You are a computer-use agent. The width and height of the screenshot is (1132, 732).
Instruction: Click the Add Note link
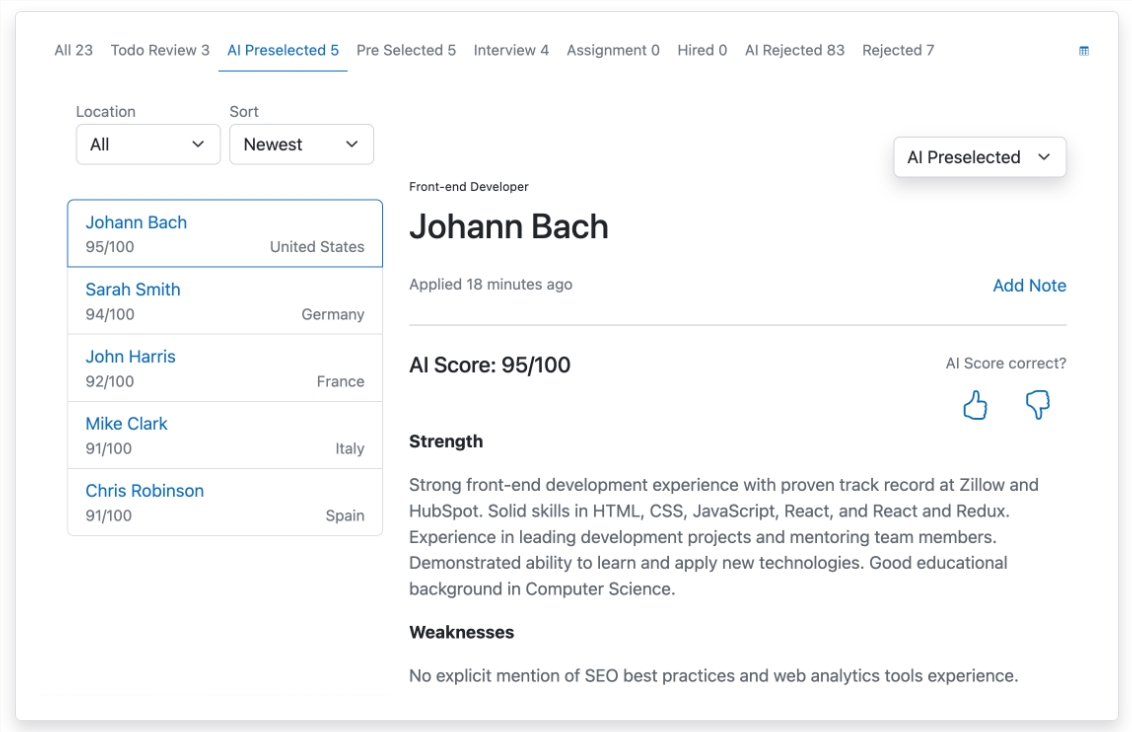1029,286
